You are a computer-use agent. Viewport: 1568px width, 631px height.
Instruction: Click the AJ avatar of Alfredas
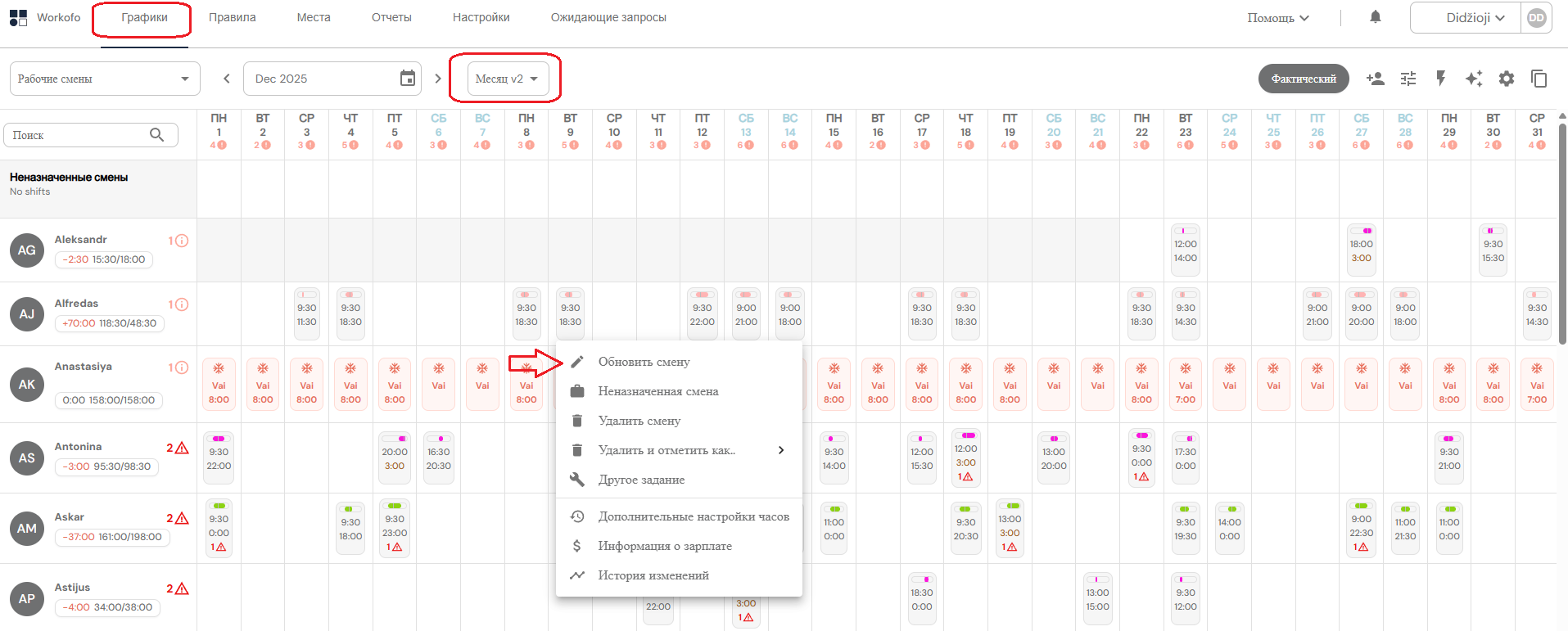pos(27,313)
